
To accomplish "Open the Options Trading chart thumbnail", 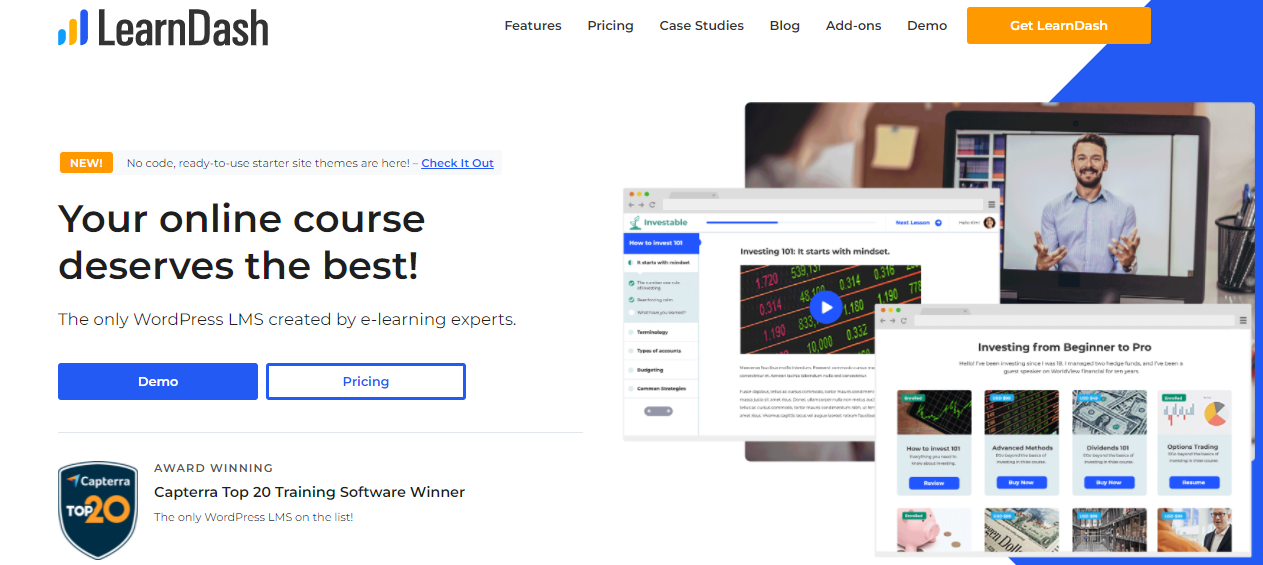I will [x=1194, y=412].
